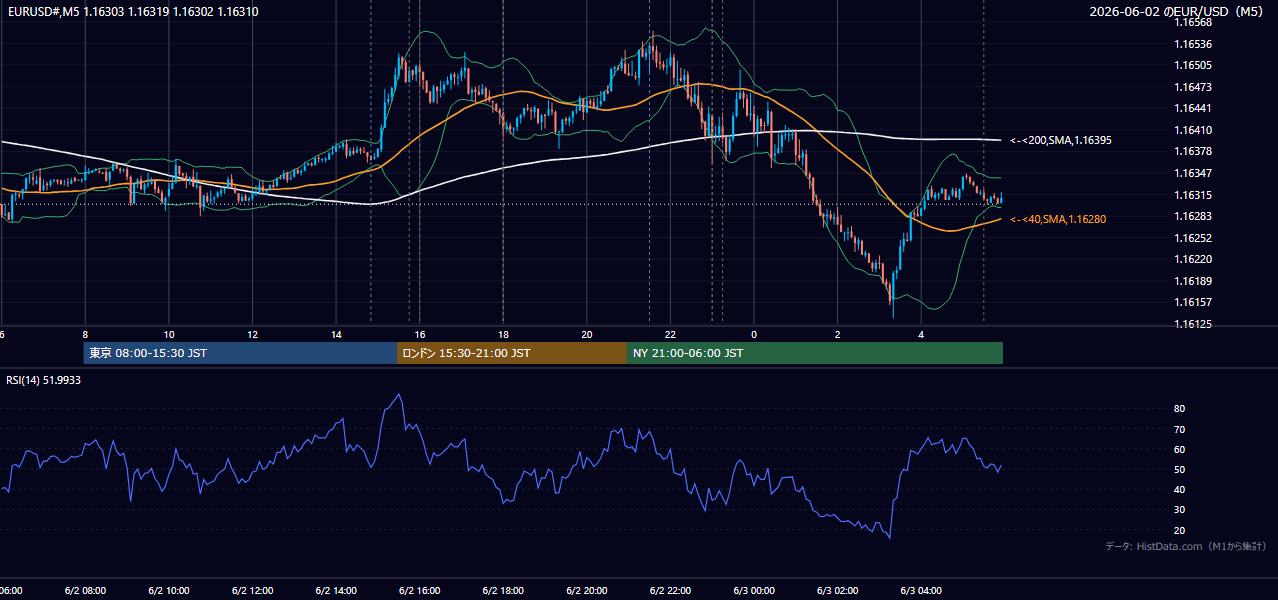The height and width of the screenshot is (600, 1278).
Task: Click RSI scale level 40
Action: pos(1179,489)
